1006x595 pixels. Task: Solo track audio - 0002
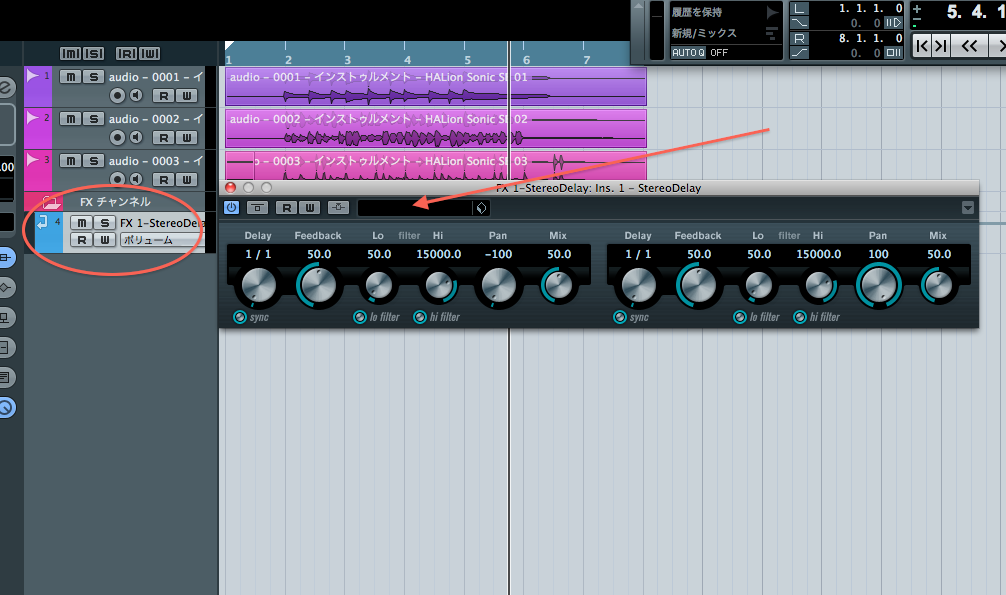(x=93, y=119)
